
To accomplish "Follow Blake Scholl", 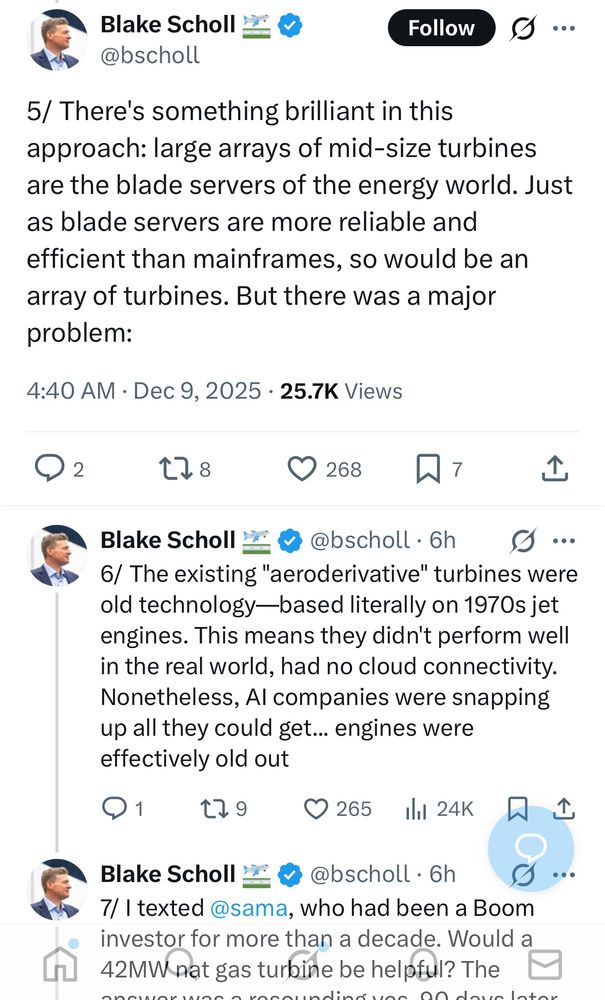I will [x=441, y=28].
